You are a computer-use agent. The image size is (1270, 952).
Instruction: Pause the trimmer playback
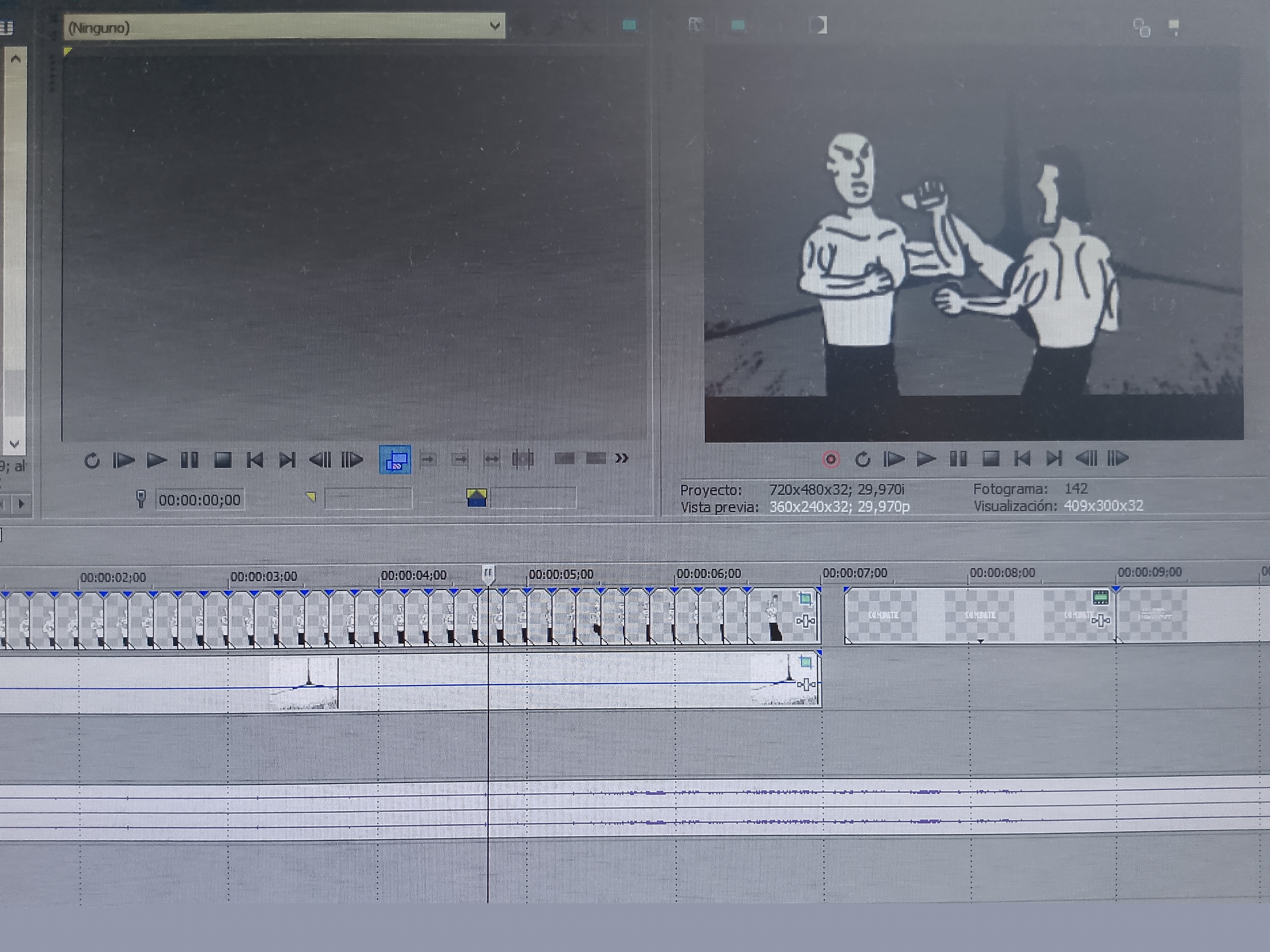190,460
